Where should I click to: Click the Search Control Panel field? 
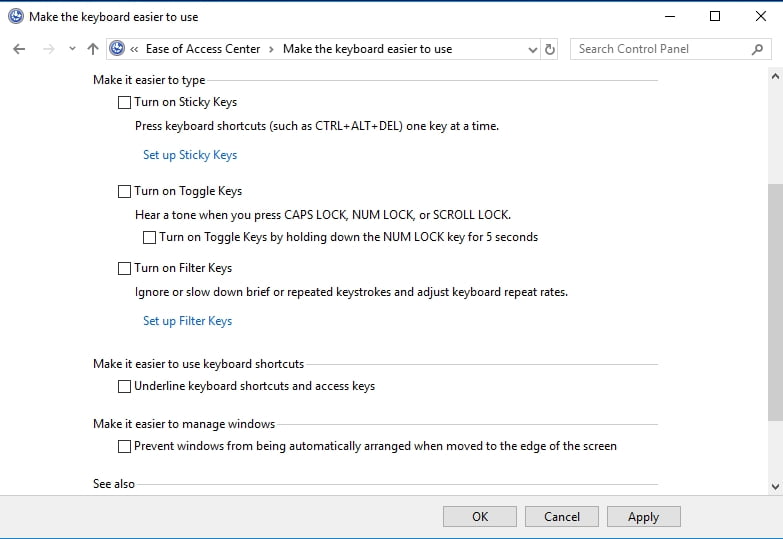click(662, 49)
